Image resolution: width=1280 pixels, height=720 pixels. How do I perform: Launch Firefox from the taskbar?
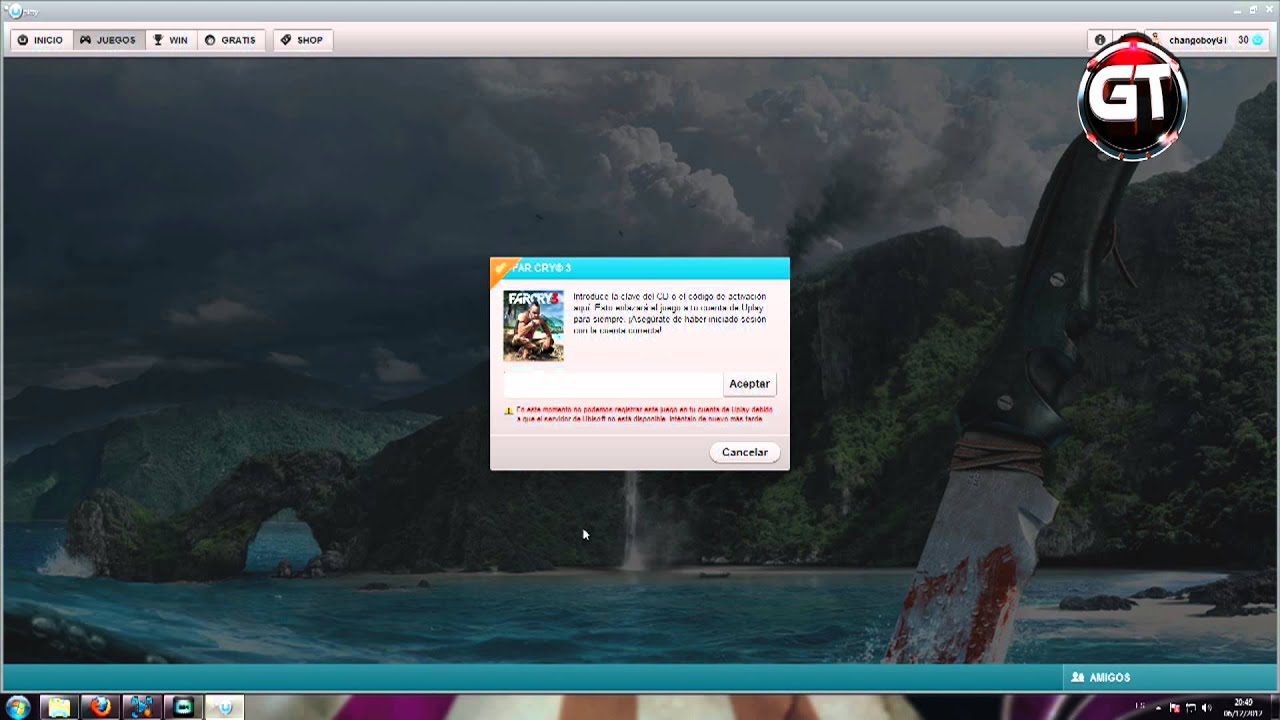click(101, 707)
